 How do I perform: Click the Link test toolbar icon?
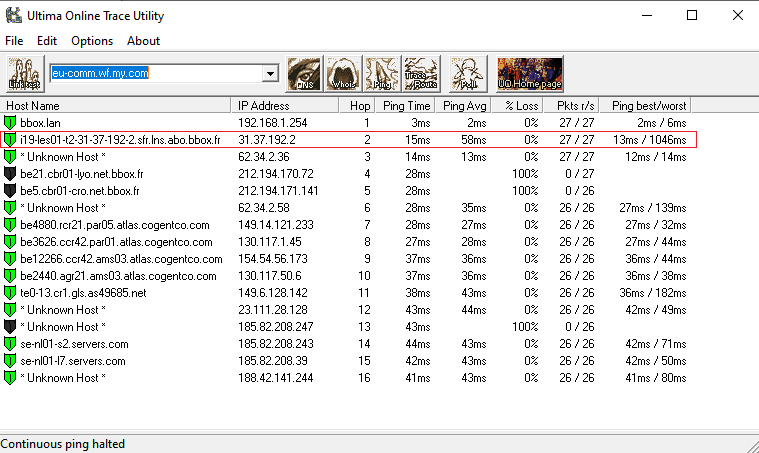(25, 74)
